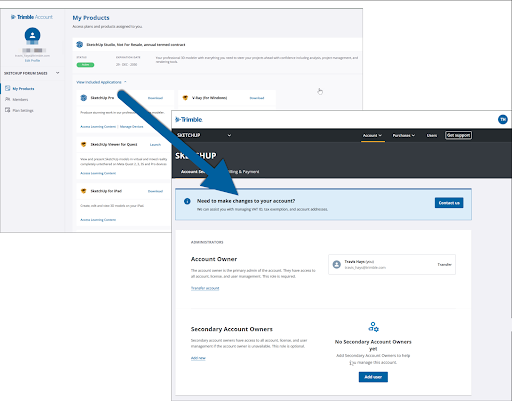
Task: Click the Plan Settings icon
Action: coord(8,110)
